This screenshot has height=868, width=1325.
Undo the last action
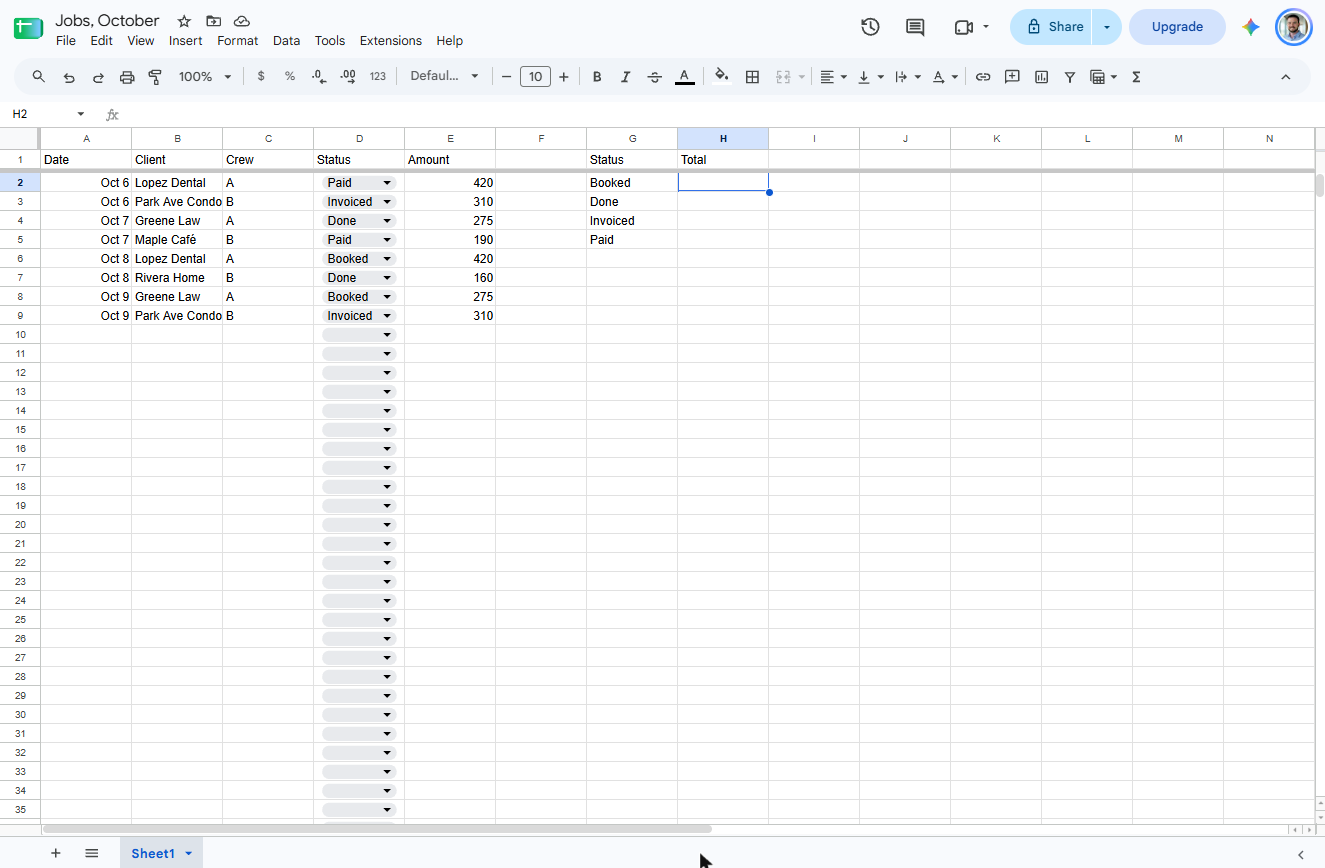(x=69, y=77)
